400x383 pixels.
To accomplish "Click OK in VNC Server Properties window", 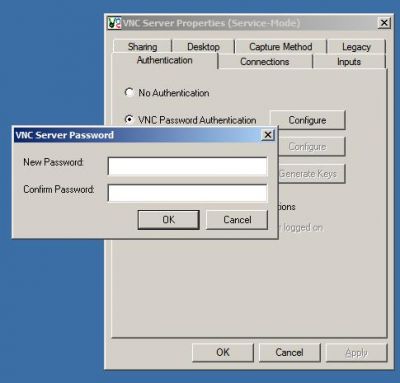I will tap(223, 352).
